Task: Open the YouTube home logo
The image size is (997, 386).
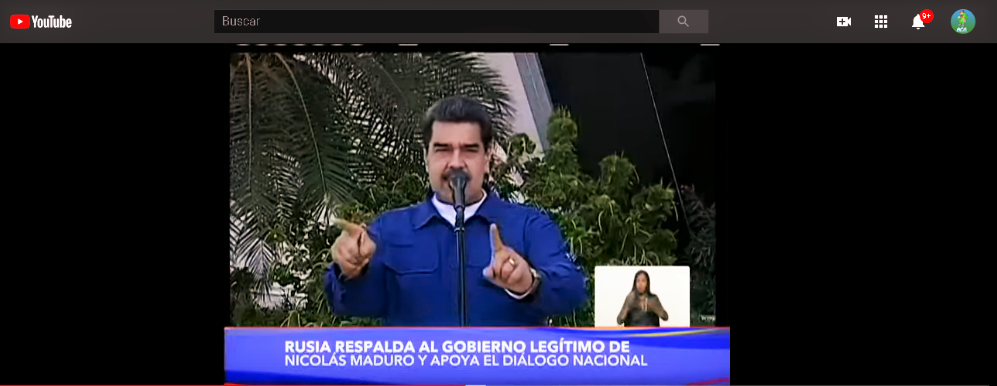Action: (41, 22)
